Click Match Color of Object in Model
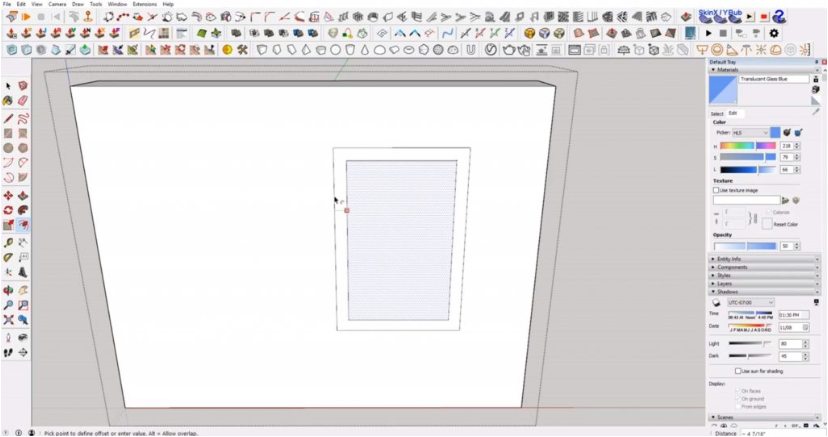Image resolution: width=828 pixels, height=437 pixels. (787, 132)
